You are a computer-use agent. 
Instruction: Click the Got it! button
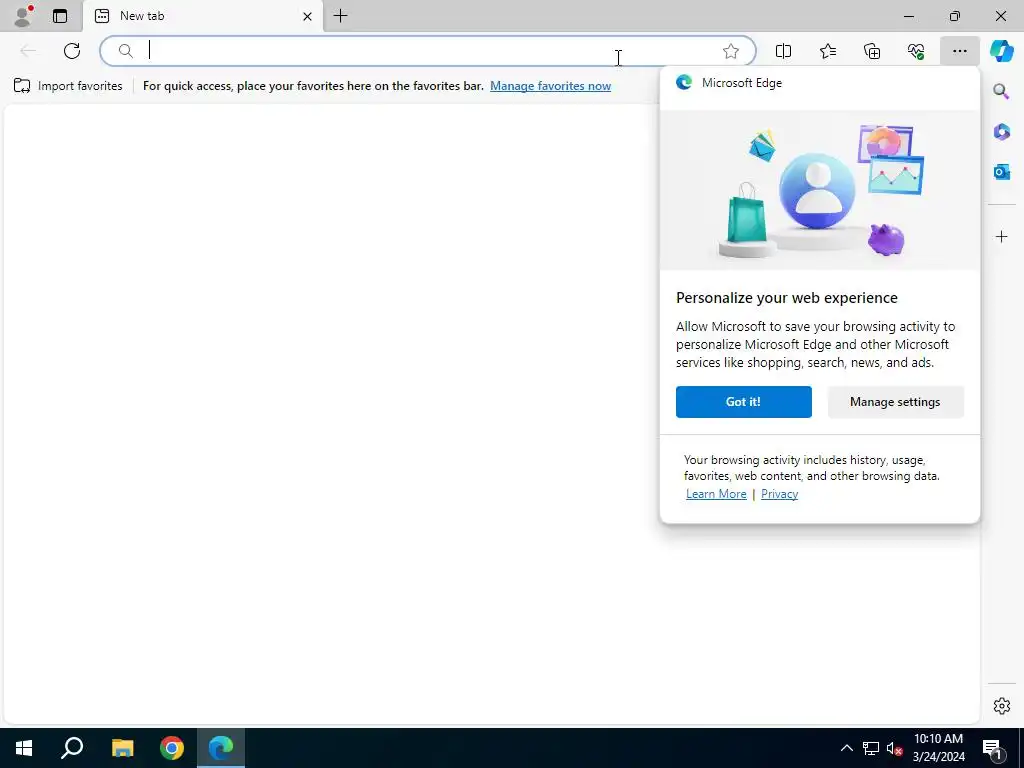click(x=743, y=402)
